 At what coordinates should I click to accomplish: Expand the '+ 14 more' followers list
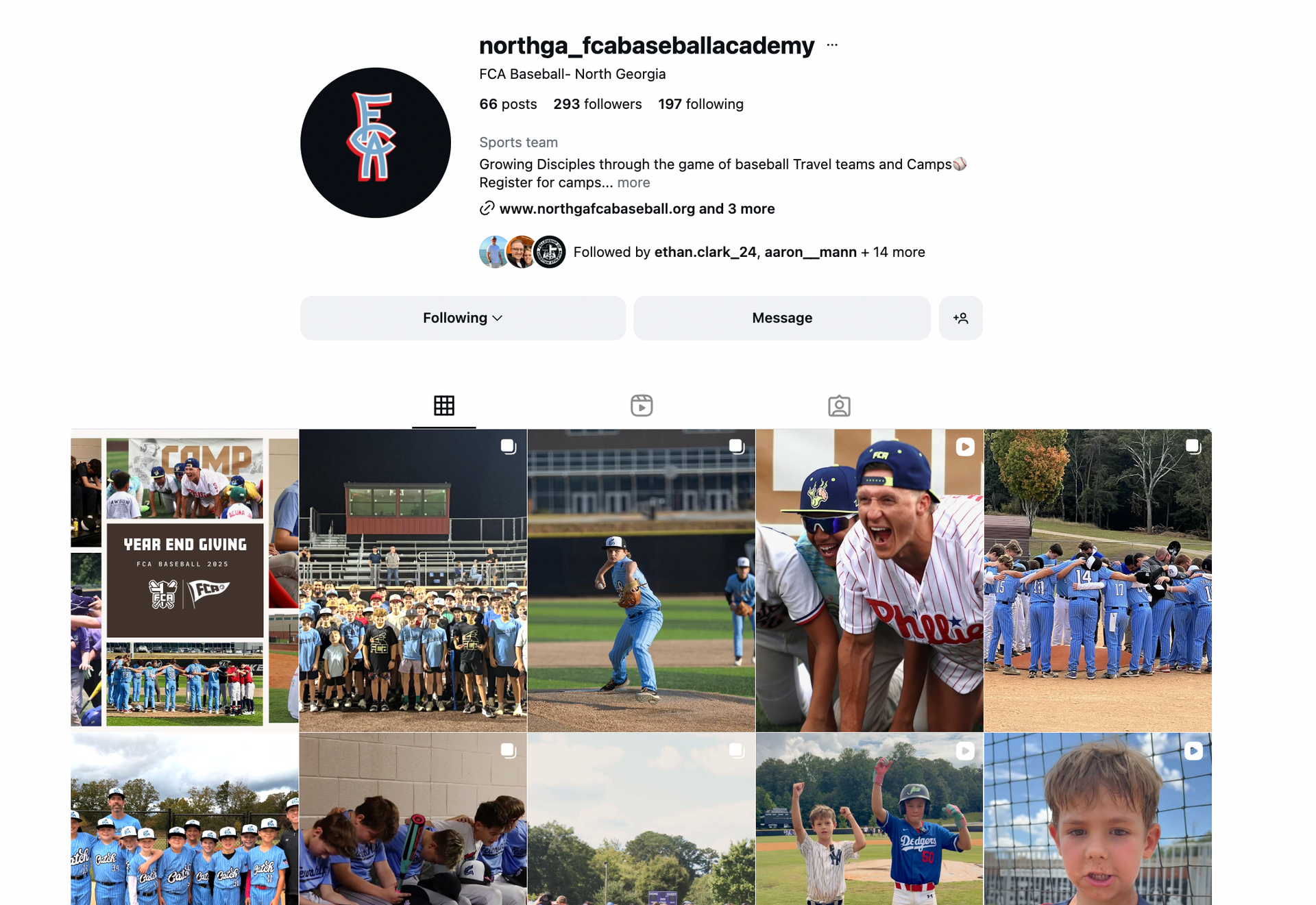[x=893, y=252]
